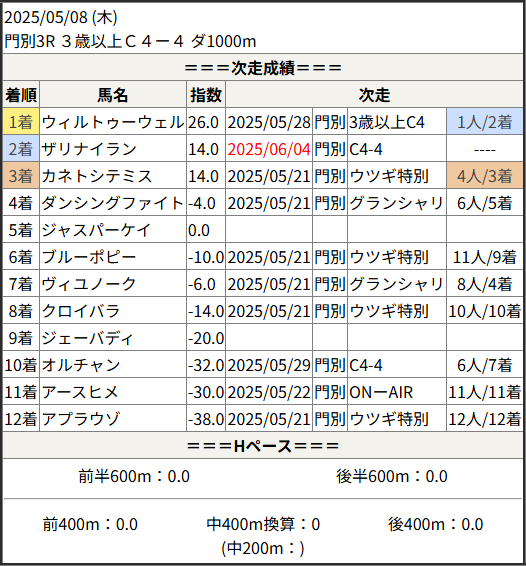Click ブルーポピー index value -10.0
This screenshot has height=566, width=526.
pyautogui.click(x=206, y=257)
